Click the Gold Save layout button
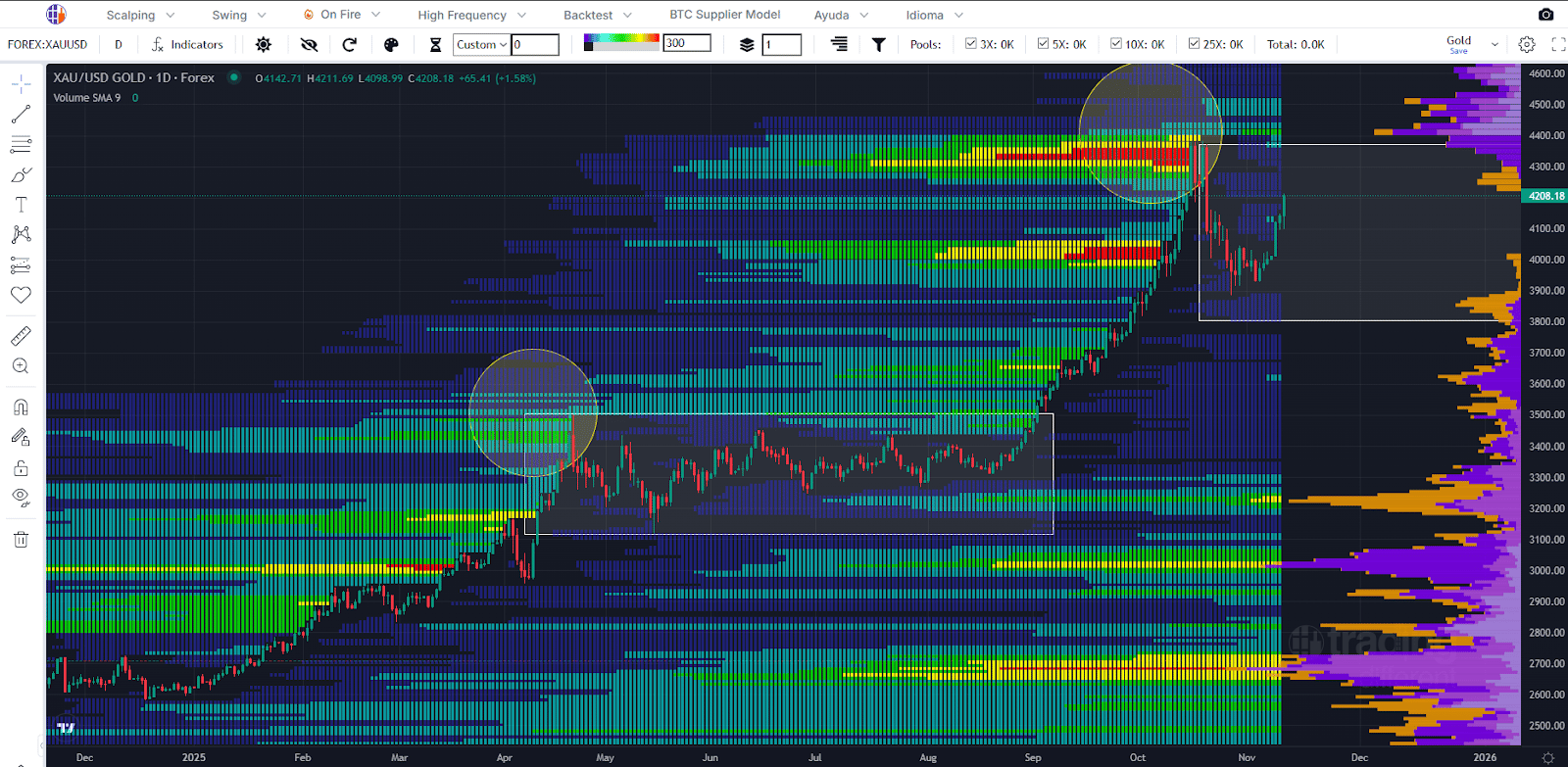The height and width of the screenshot is (767, 1568). point(1459,44)
